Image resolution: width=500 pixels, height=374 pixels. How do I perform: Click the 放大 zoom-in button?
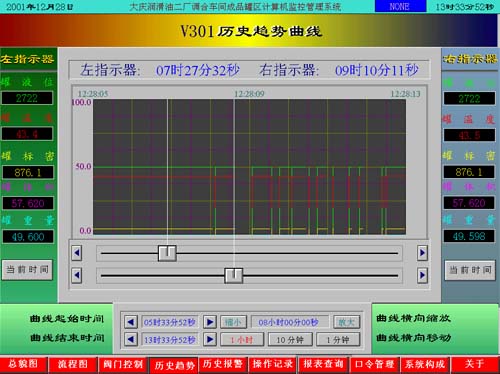pyautogui.click(x=347, y=322)
